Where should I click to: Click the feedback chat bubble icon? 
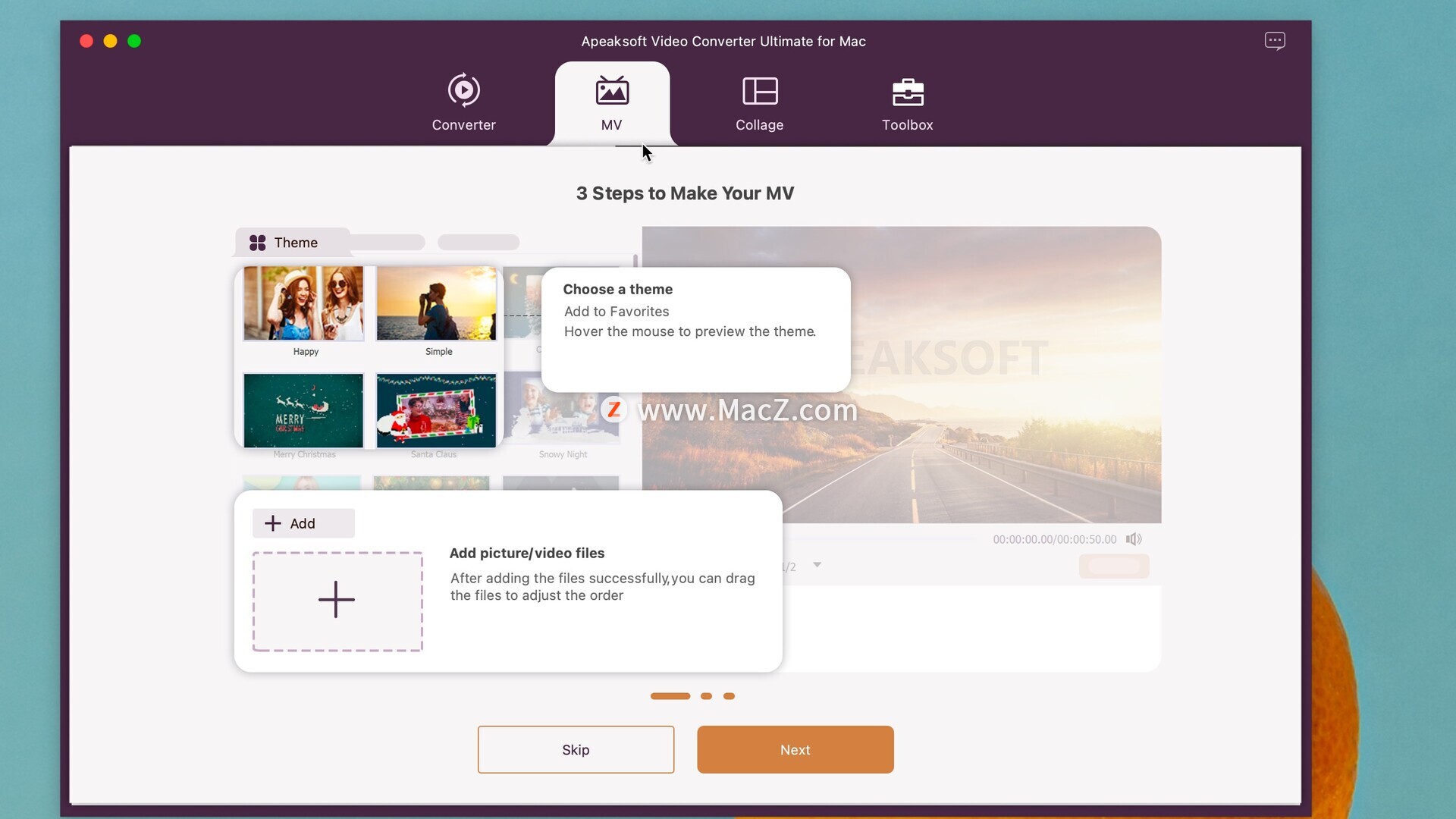point(1275,41)
